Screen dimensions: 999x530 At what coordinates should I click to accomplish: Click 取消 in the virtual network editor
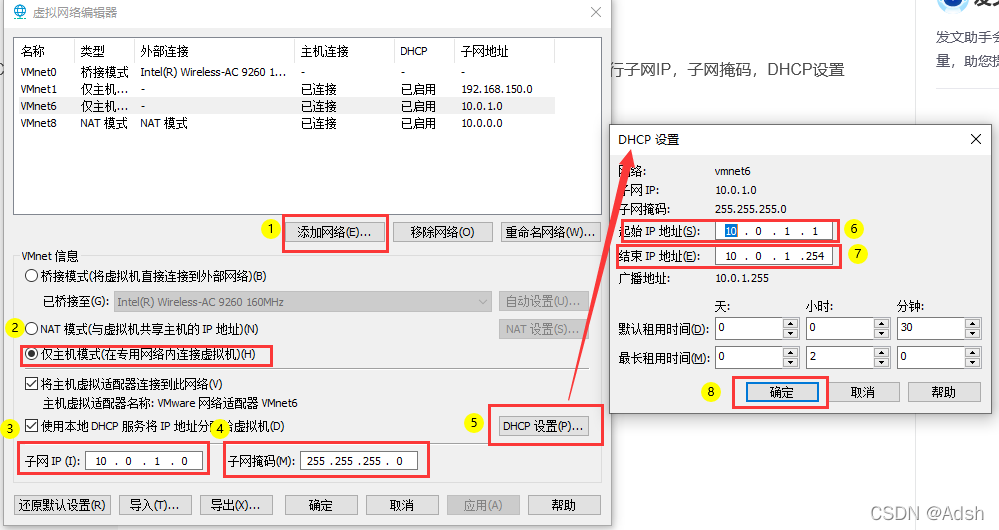402,505
